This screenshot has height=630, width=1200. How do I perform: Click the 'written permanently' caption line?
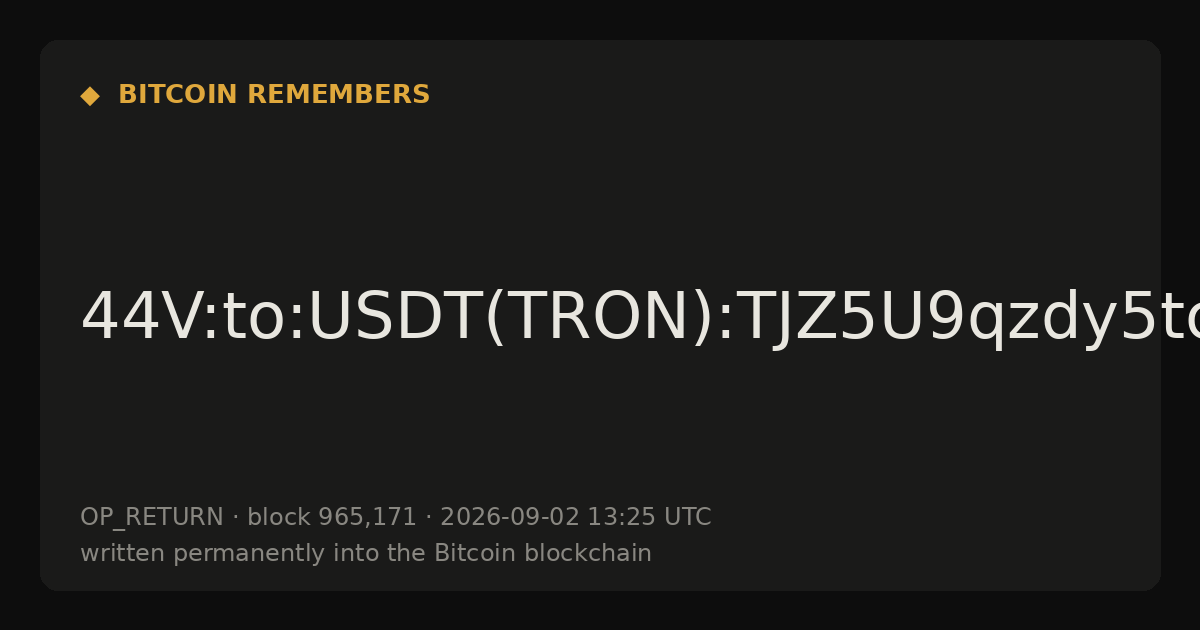366,554
